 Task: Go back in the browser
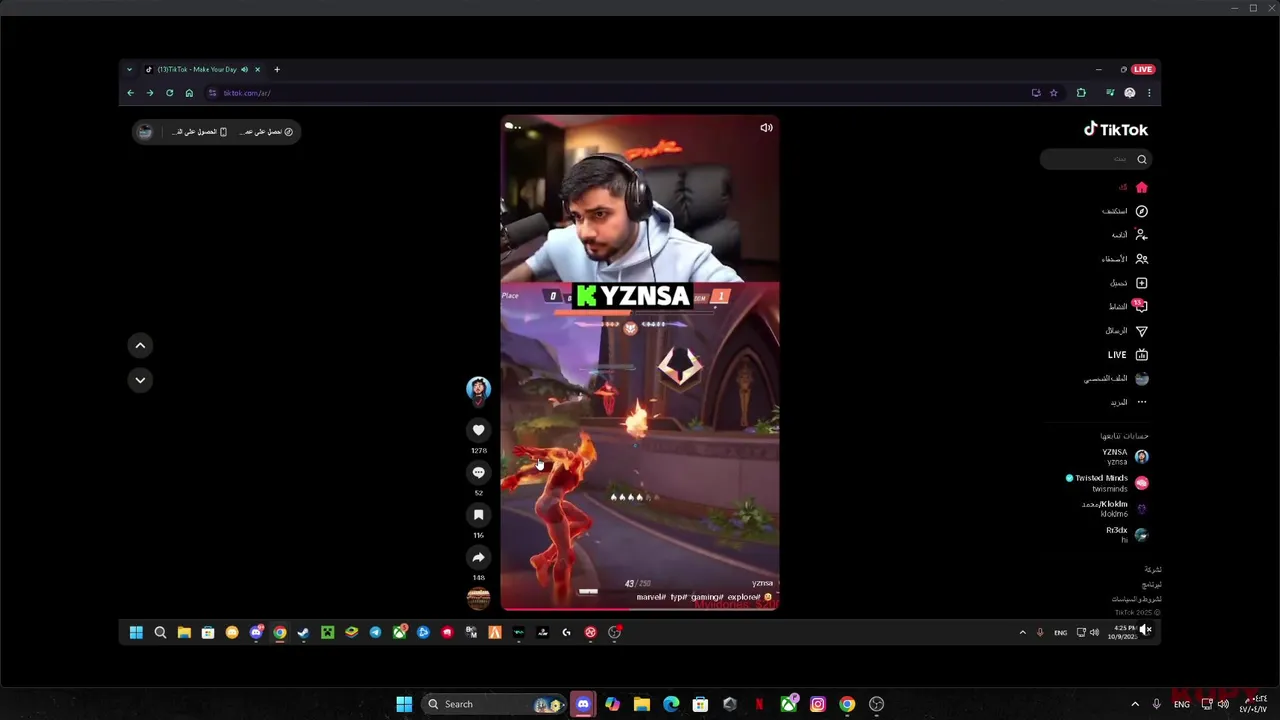click(x=130, y=93)
